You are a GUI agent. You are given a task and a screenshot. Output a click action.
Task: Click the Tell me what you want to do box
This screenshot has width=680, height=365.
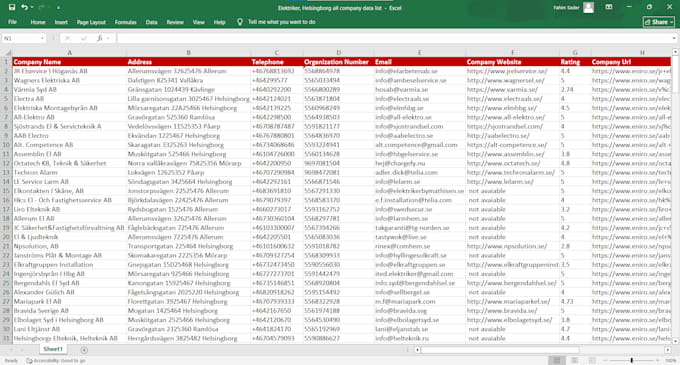tap(281, 22)
